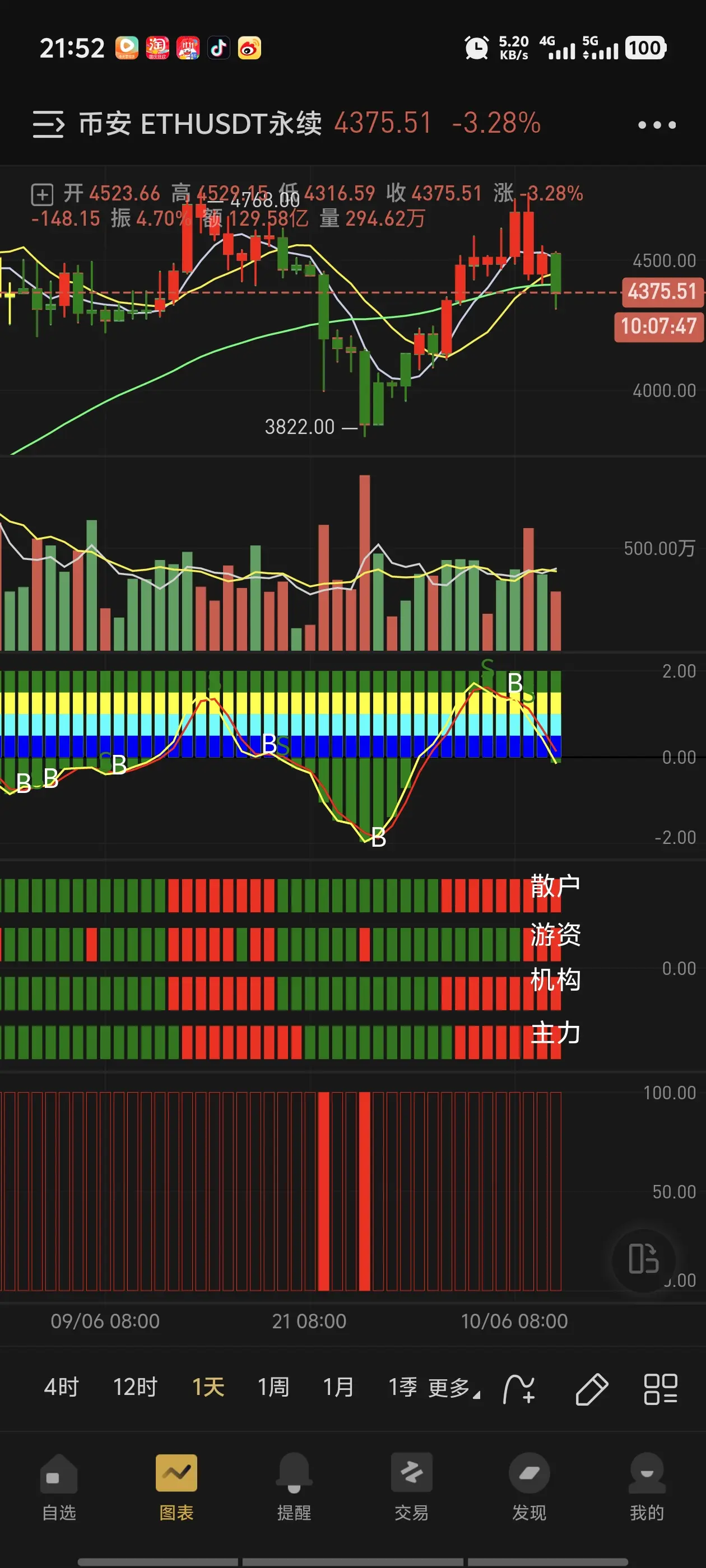Tap the 额 129.58亿 turnover value
This screenshot has height=1568, width=706.
click(256, 218)
